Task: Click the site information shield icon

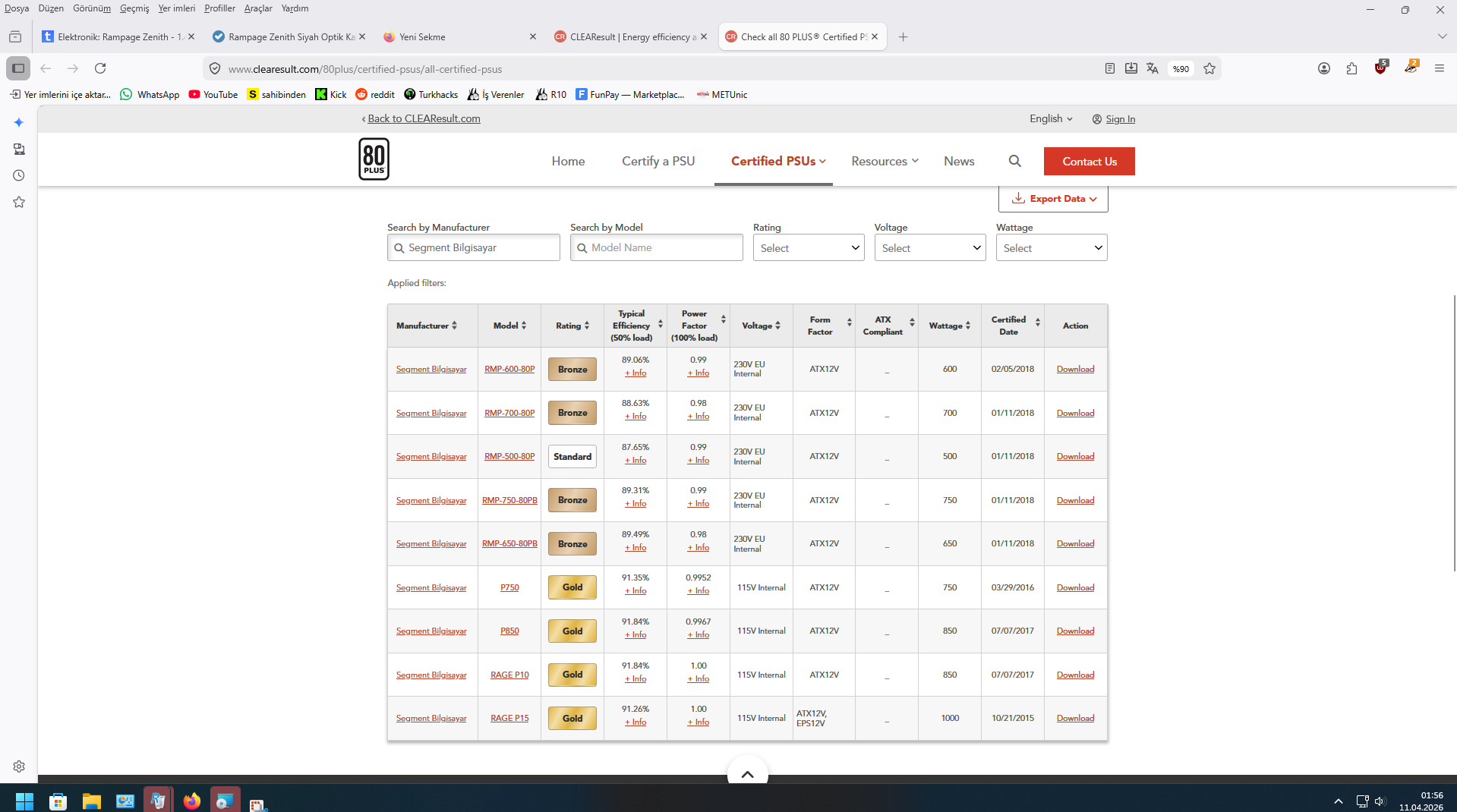Action: tap(215, 68)
